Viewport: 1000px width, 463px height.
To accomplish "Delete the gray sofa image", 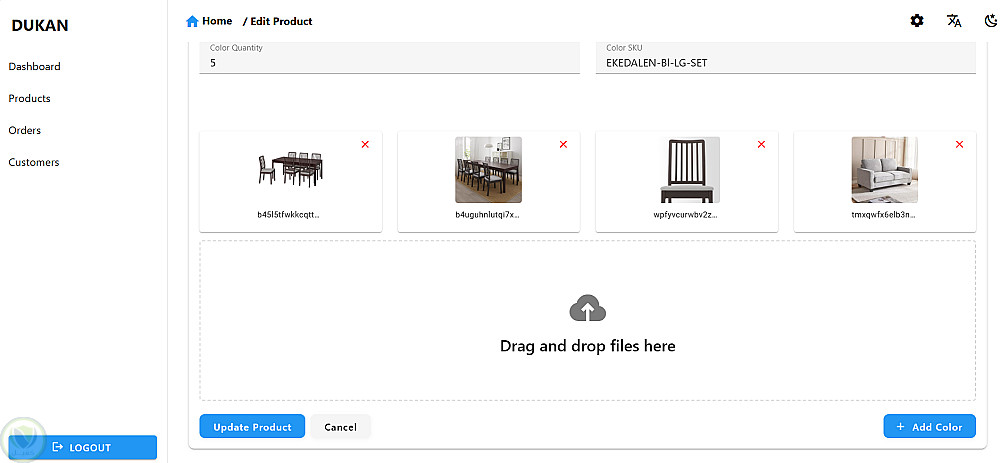I will (x=960, y=145).
